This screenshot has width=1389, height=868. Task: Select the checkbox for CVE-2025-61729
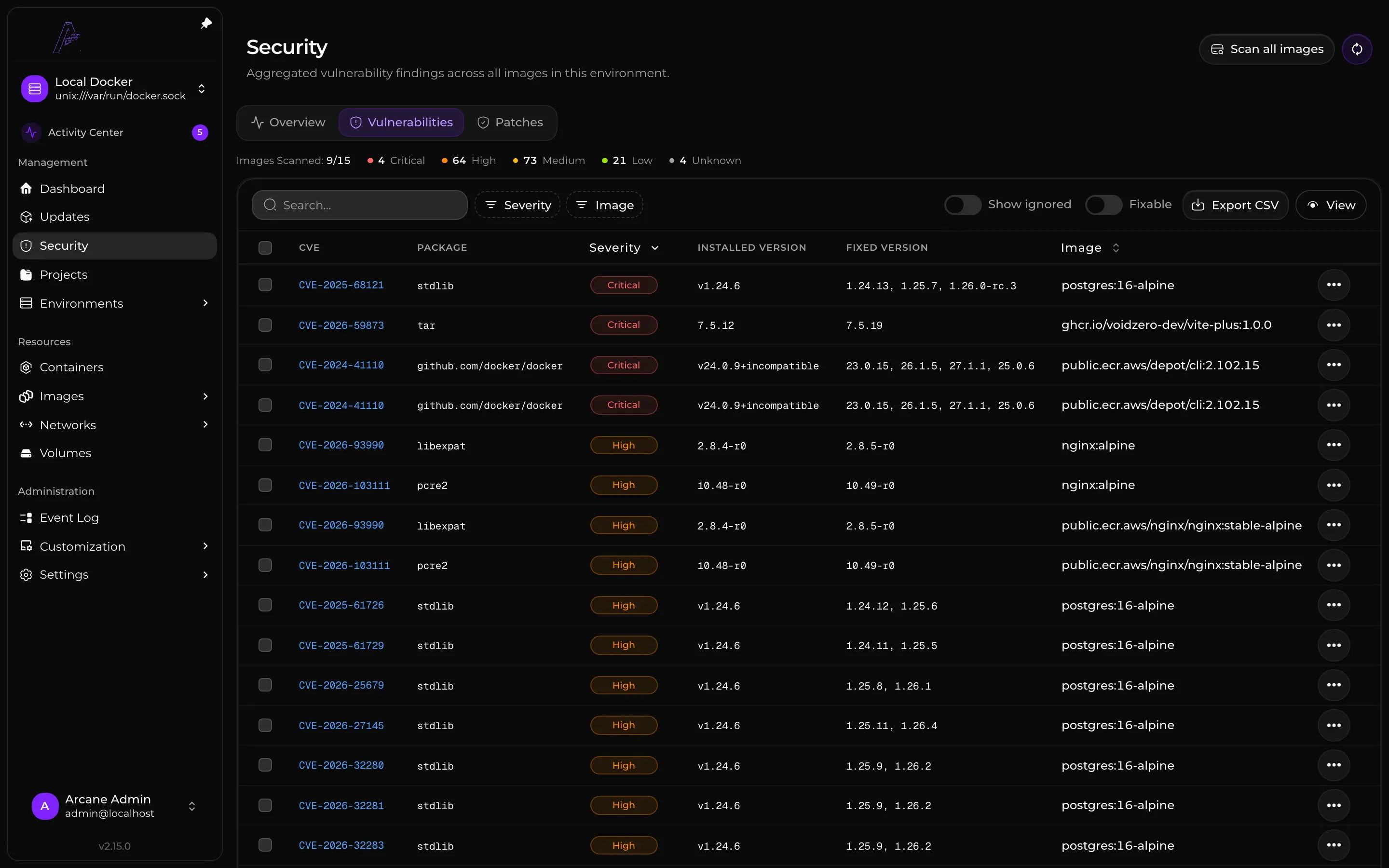(x=265, y=645)
